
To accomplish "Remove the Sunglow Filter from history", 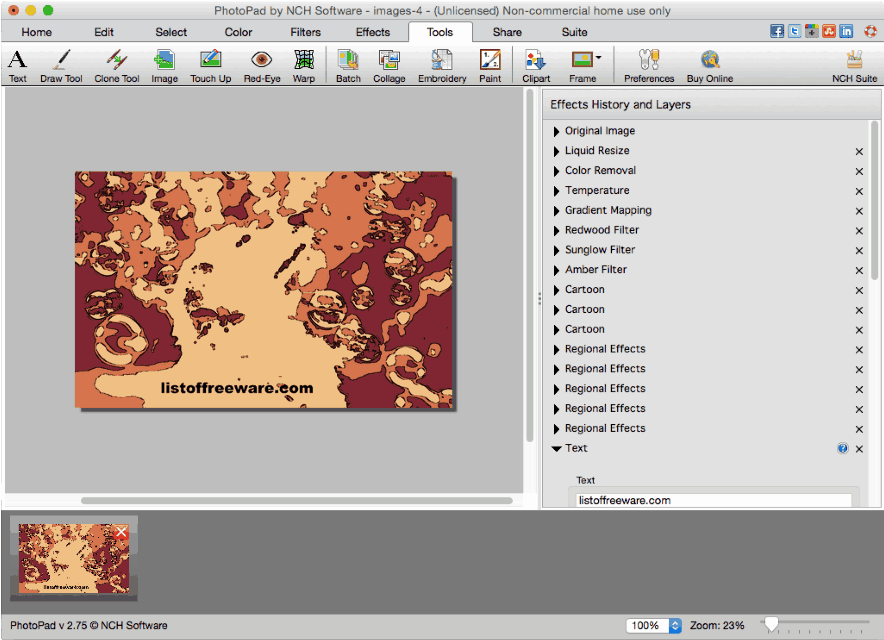I will [x=858, y=250].
